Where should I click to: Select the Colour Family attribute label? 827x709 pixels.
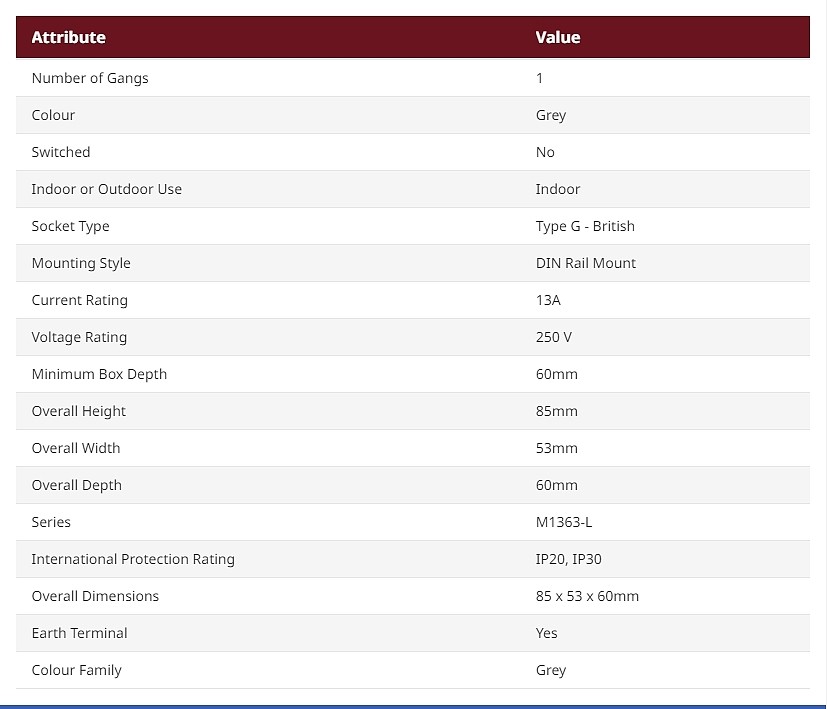coord(76,669)
